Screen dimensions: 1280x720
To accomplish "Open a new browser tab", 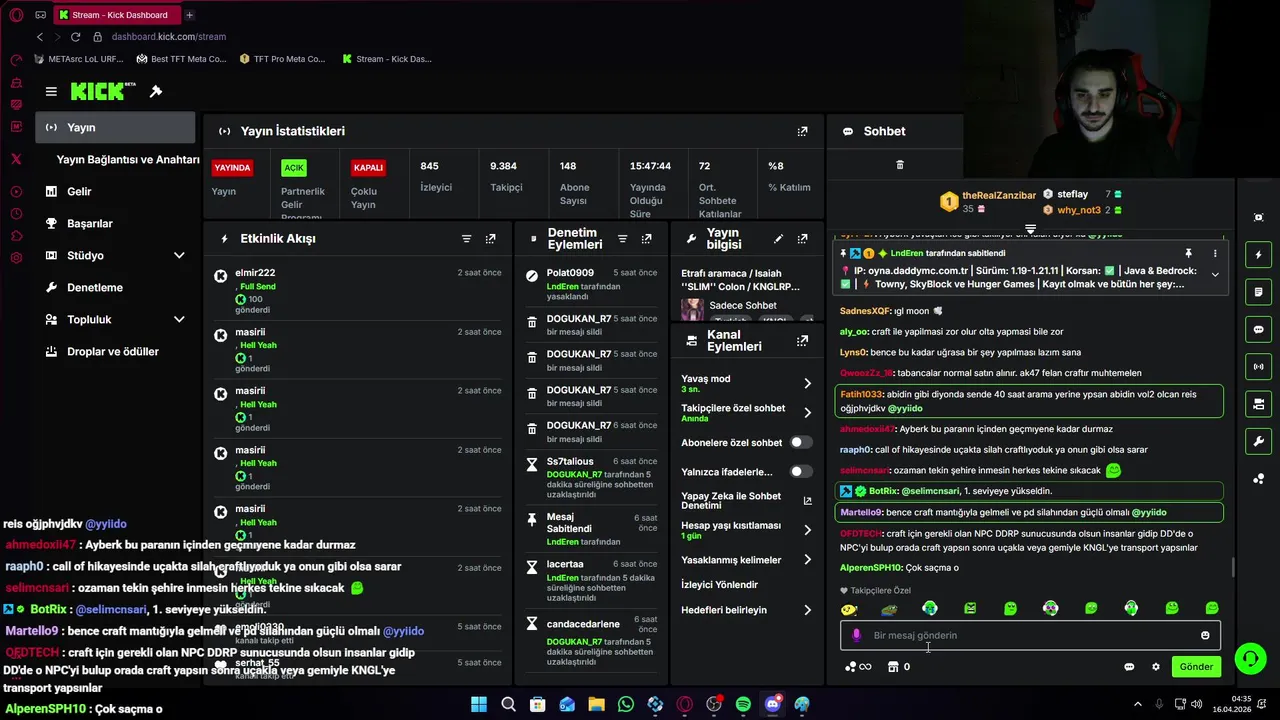I will [x=189, y=15].
